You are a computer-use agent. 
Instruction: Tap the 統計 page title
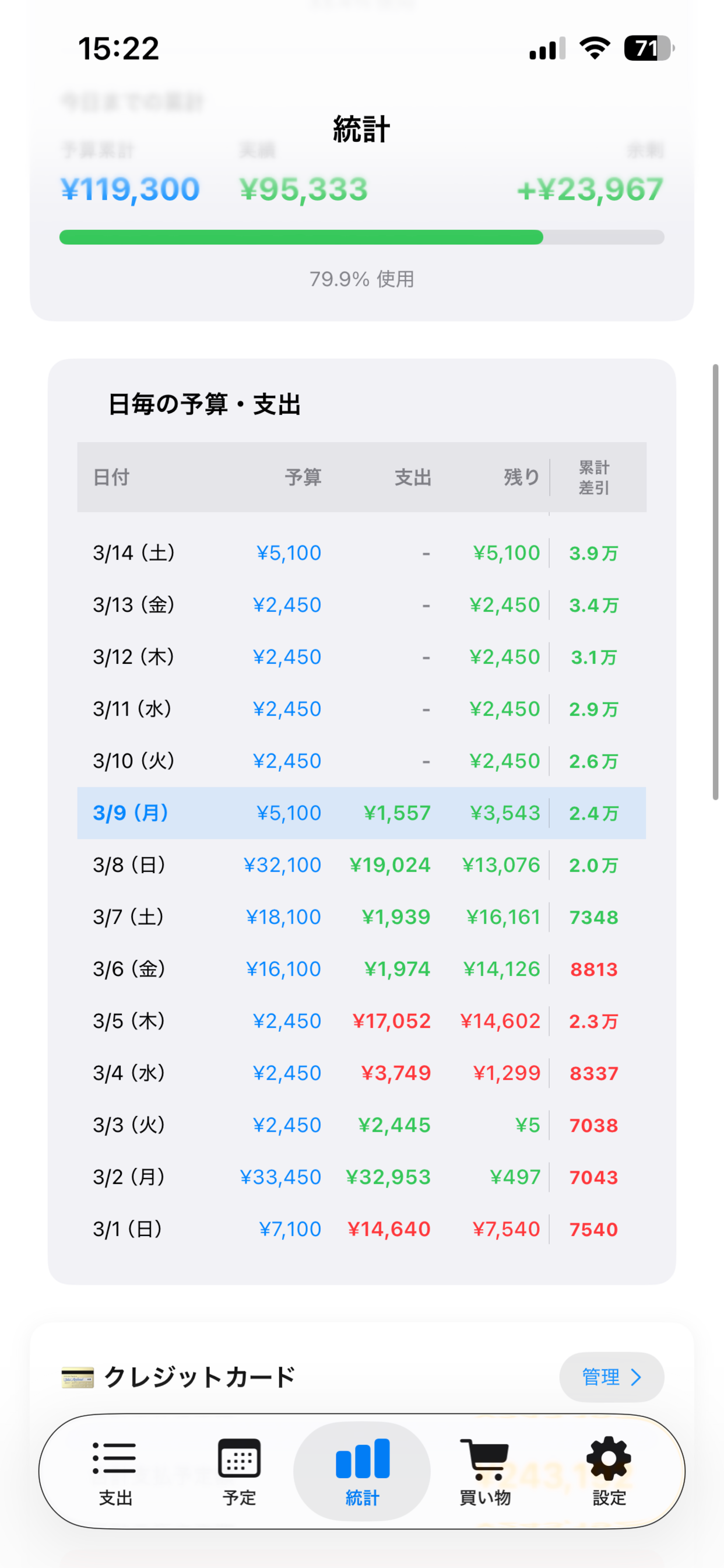(x=361, y=129)
